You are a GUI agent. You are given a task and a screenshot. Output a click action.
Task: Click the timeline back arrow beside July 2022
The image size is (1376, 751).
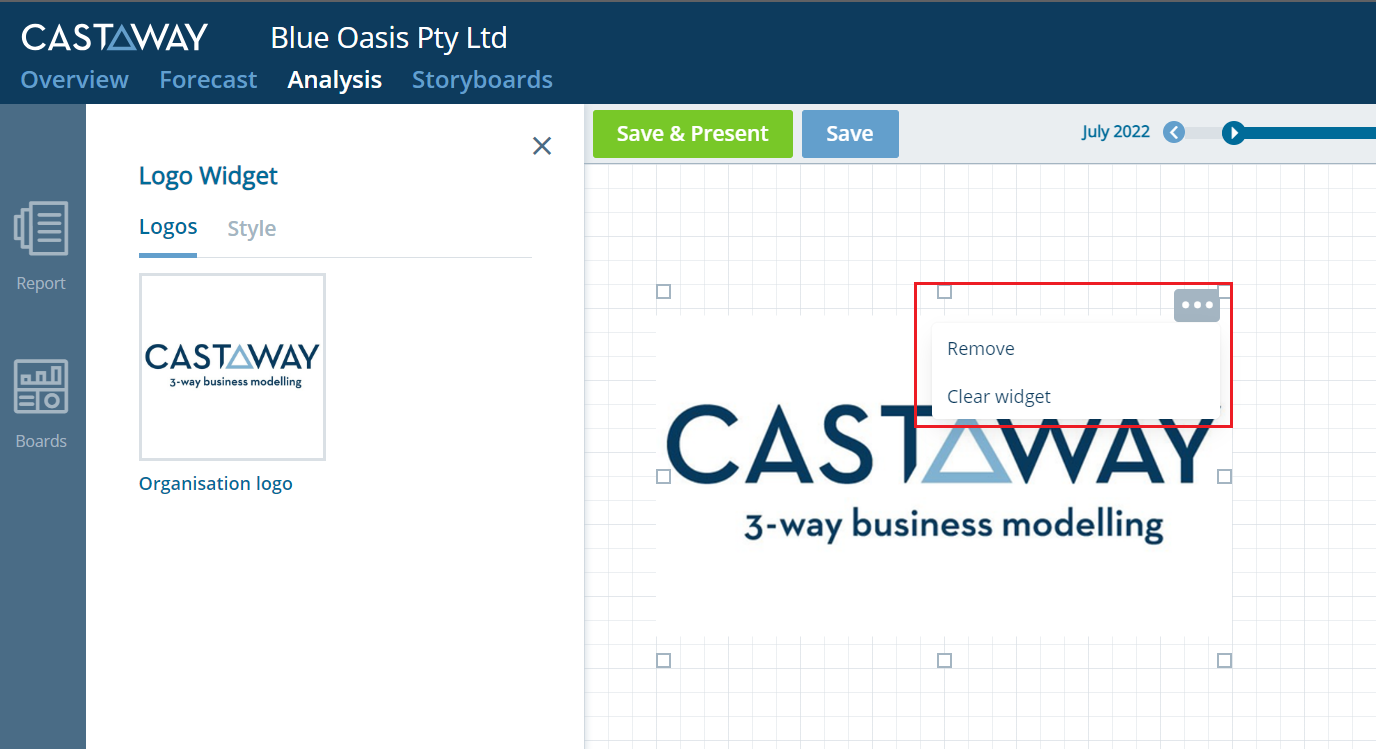pos(1174,132)
